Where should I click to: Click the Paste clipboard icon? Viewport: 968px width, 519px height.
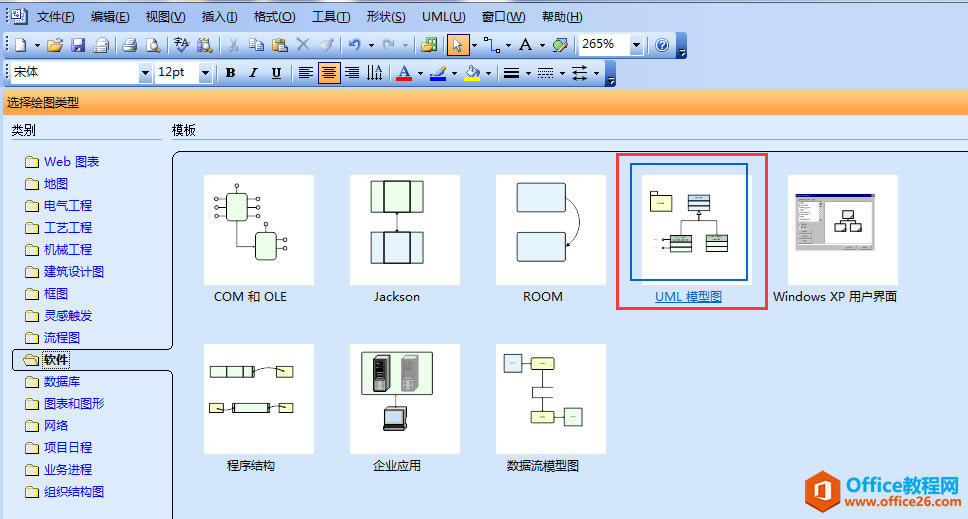pyautogui.click(x=280, y=45)
